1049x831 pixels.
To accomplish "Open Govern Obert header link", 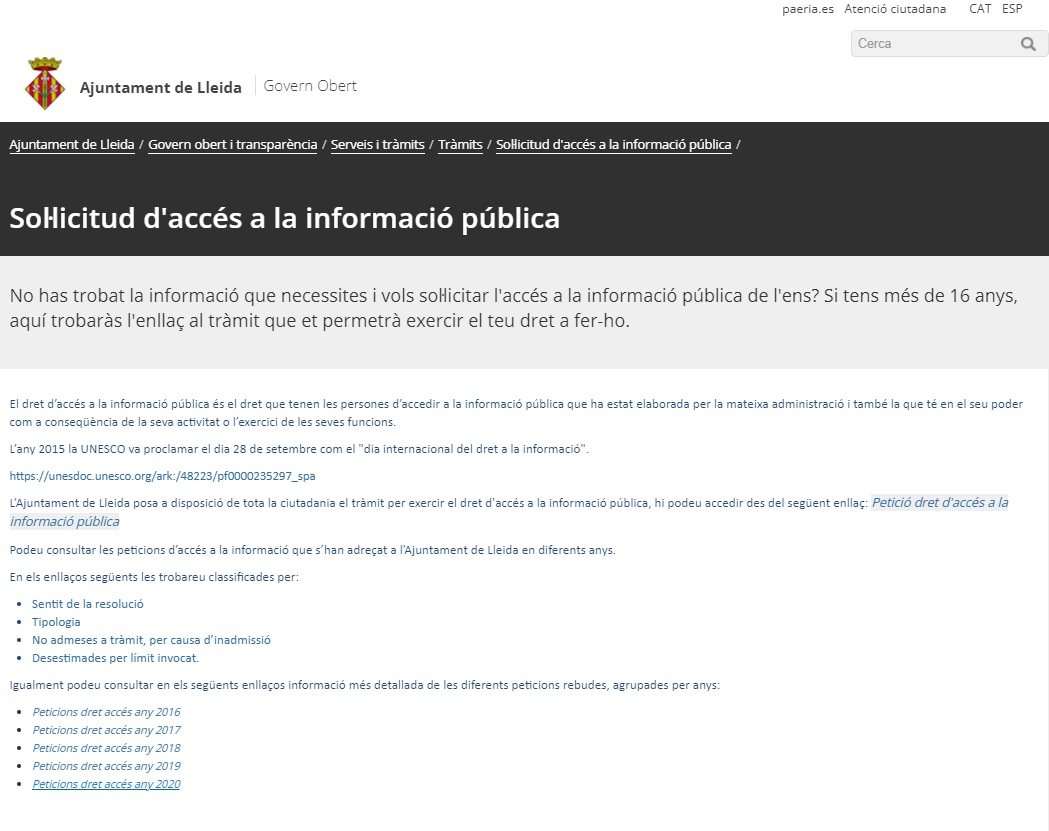I will click(x=310, y=86).
